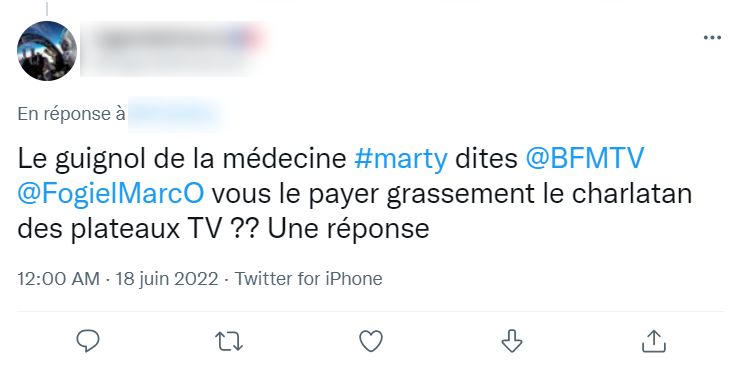Select the 'En réponse à' label
Viewport: 741px width, 367px height.
[x=71, y=114]
